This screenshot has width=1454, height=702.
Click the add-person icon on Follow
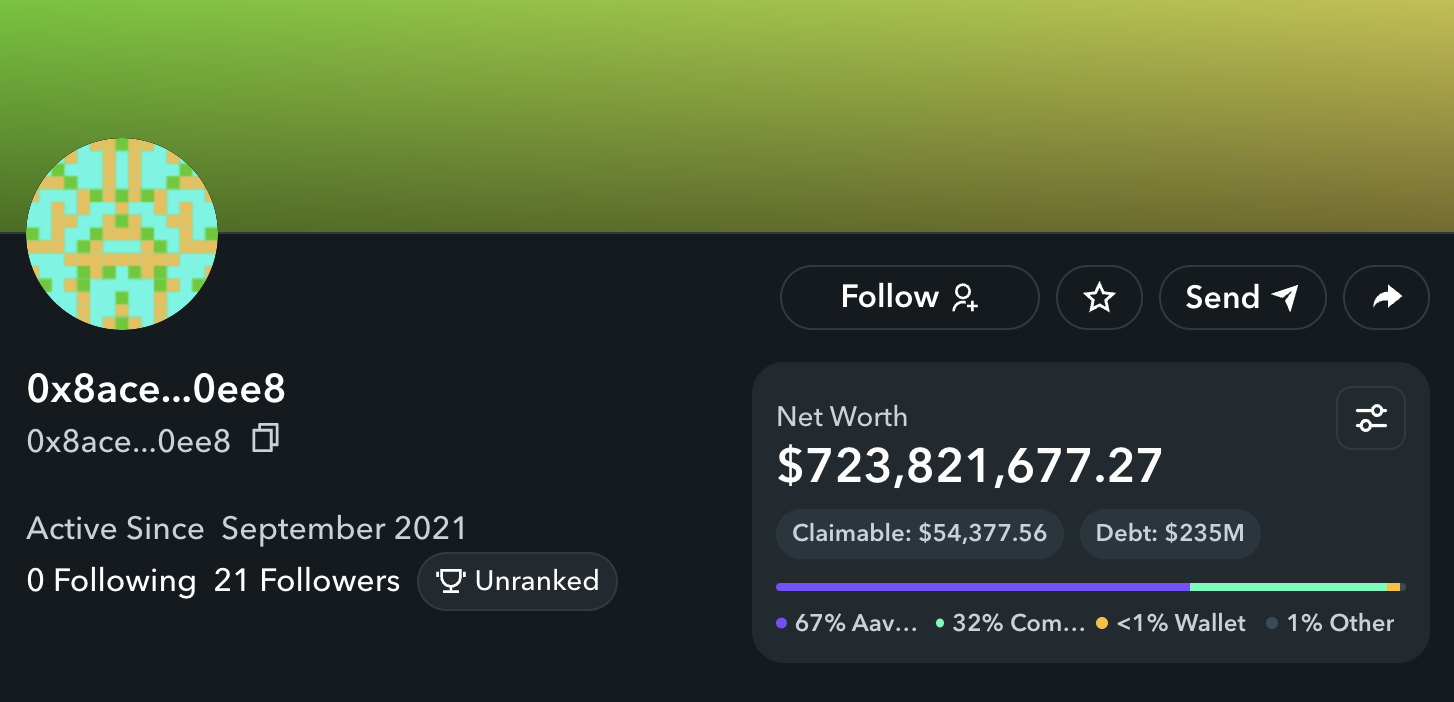click(x=964, y=297)
